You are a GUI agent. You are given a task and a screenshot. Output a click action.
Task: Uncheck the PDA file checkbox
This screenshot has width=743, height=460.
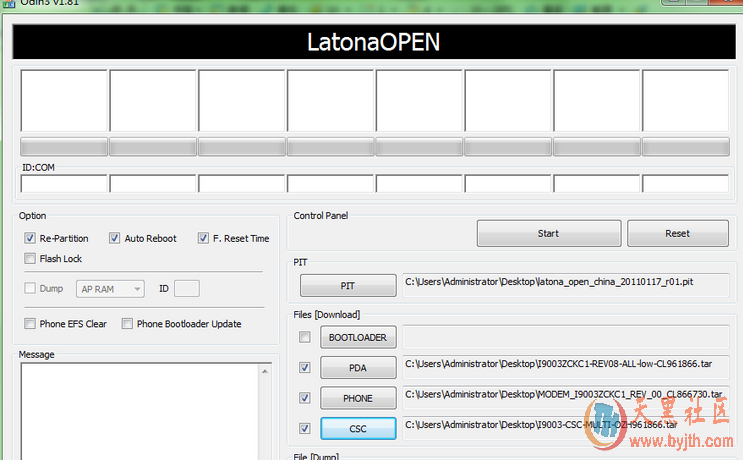tap(304, 368)
